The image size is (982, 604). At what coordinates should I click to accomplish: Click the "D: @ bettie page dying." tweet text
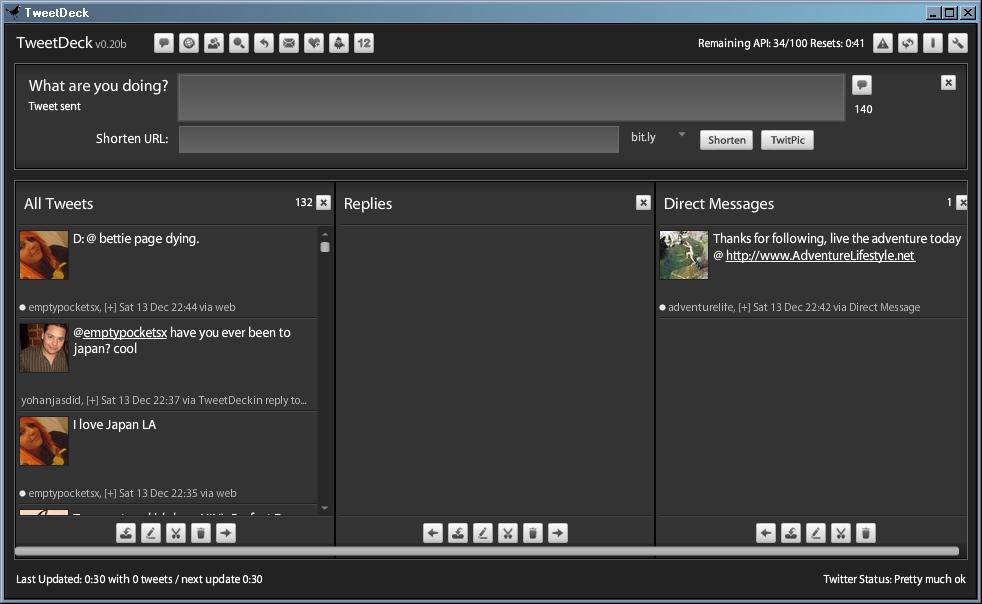click(136, 239)
